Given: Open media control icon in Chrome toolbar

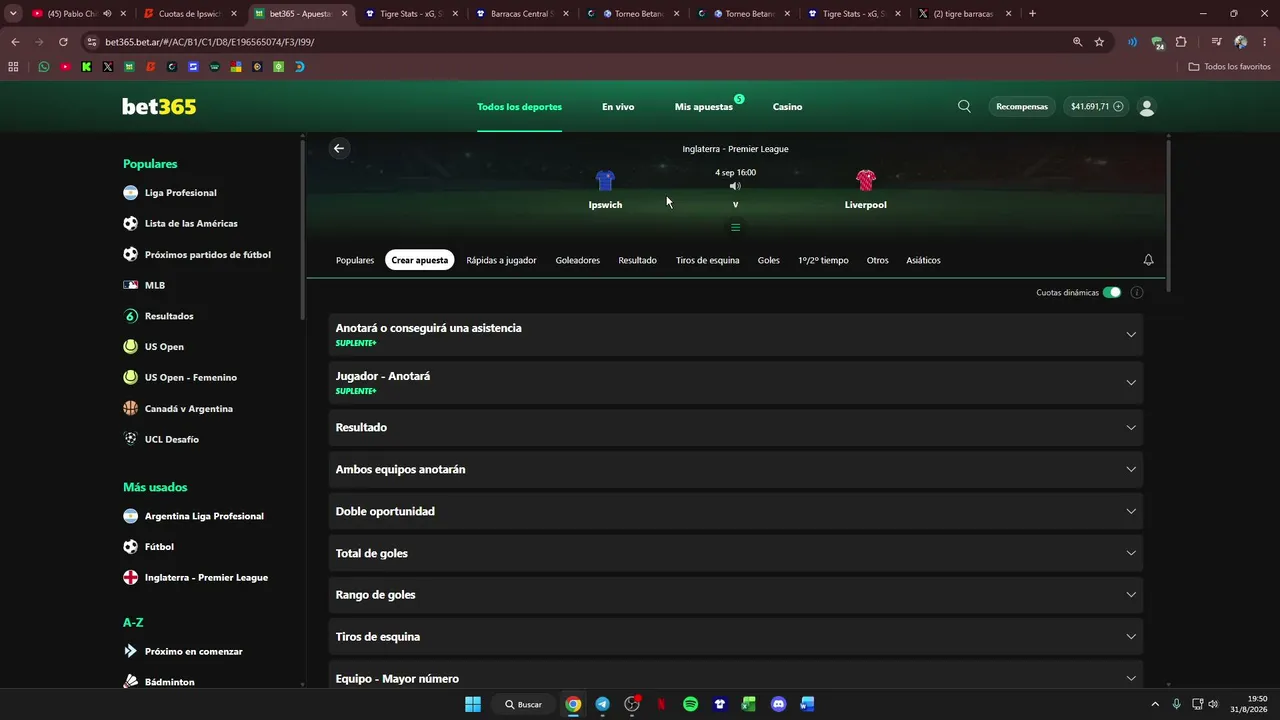Looking at the screenshot, I should 1216,42.
